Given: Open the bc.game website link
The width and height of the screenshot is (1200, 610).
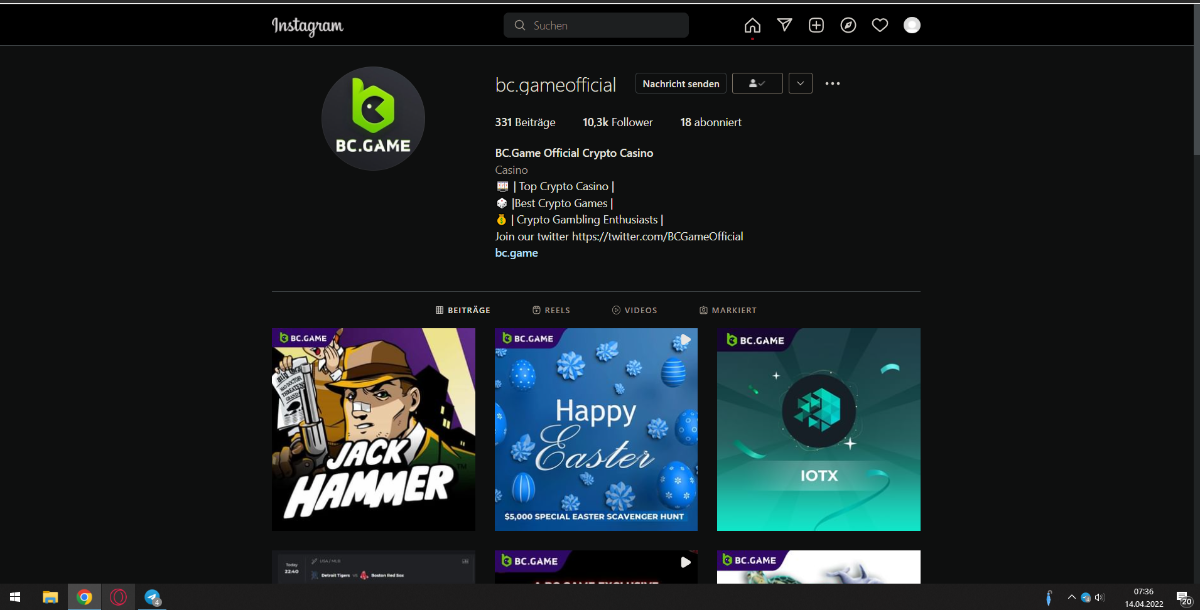Looking at the screenshot, I should click(x=517, y=253).
